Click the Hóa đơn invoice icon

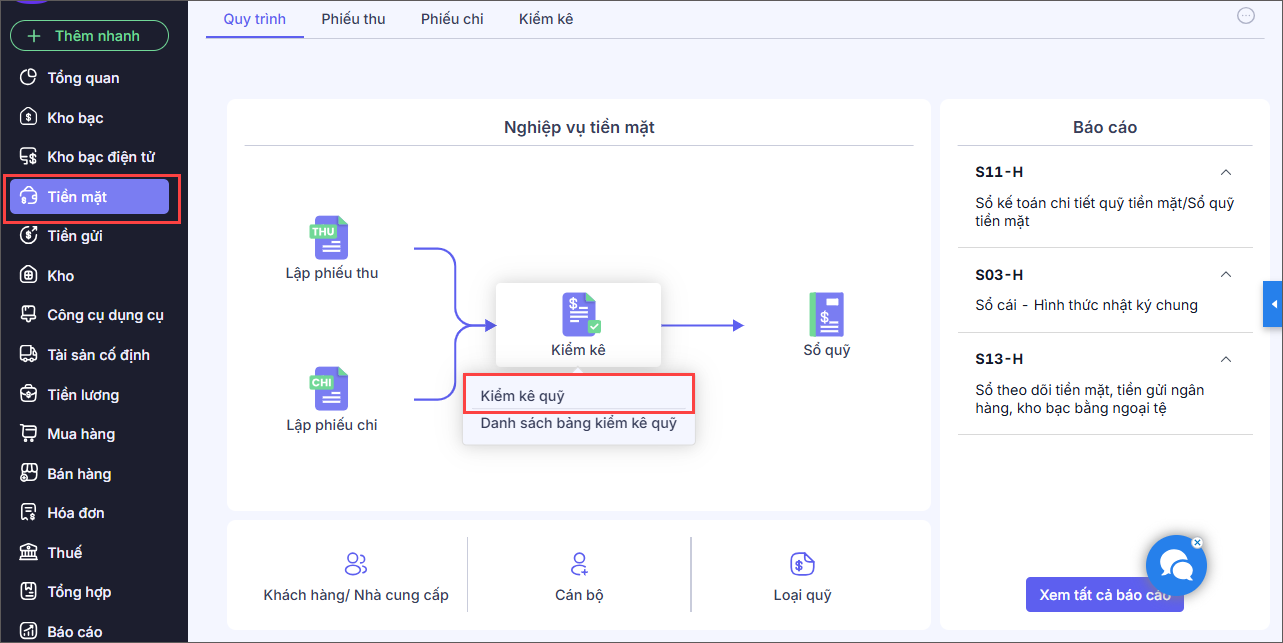29,513
